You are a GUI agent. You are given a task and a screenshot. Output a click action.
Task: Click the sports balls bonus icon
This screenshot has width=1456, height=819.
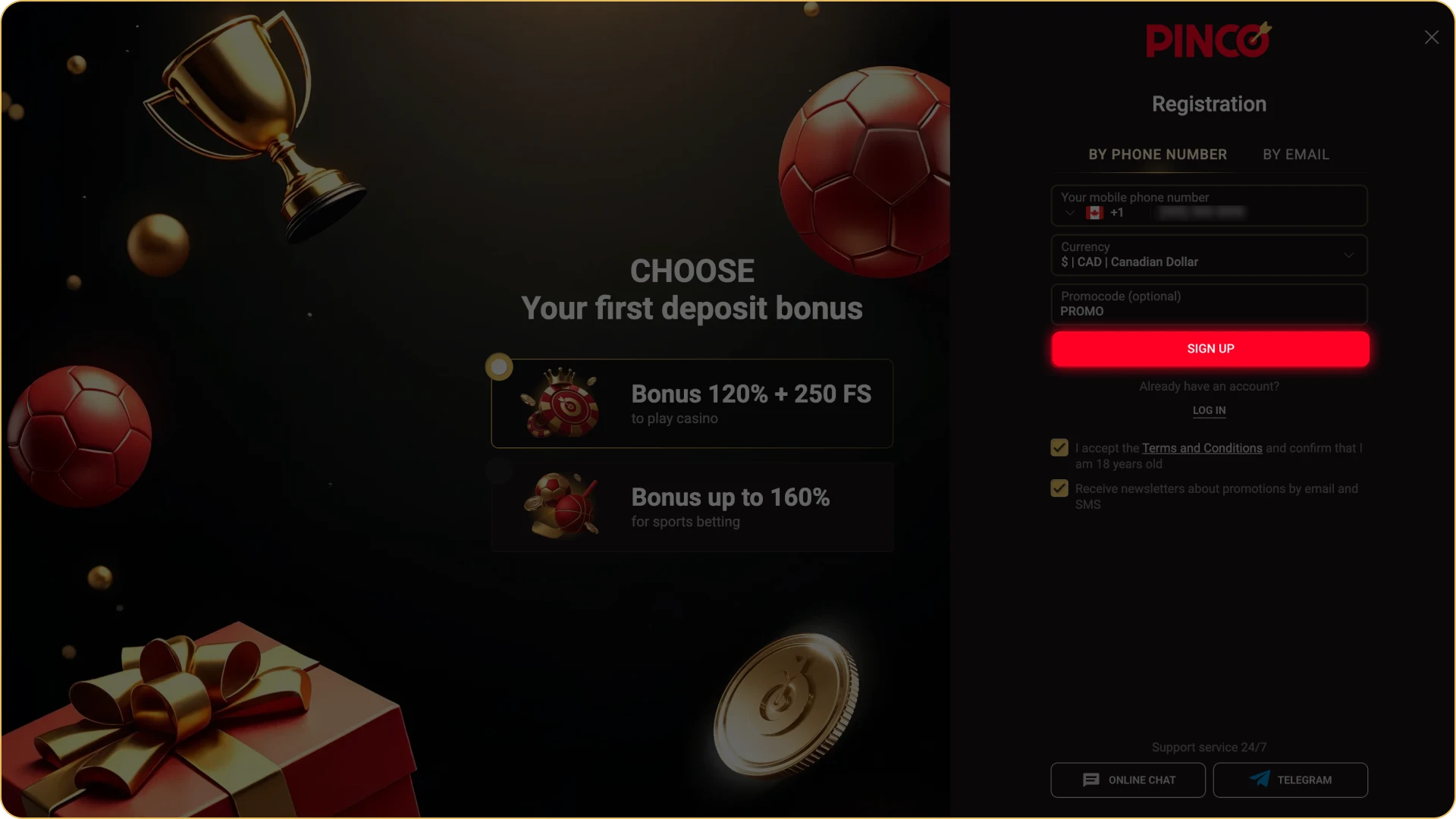click(562, 506)
